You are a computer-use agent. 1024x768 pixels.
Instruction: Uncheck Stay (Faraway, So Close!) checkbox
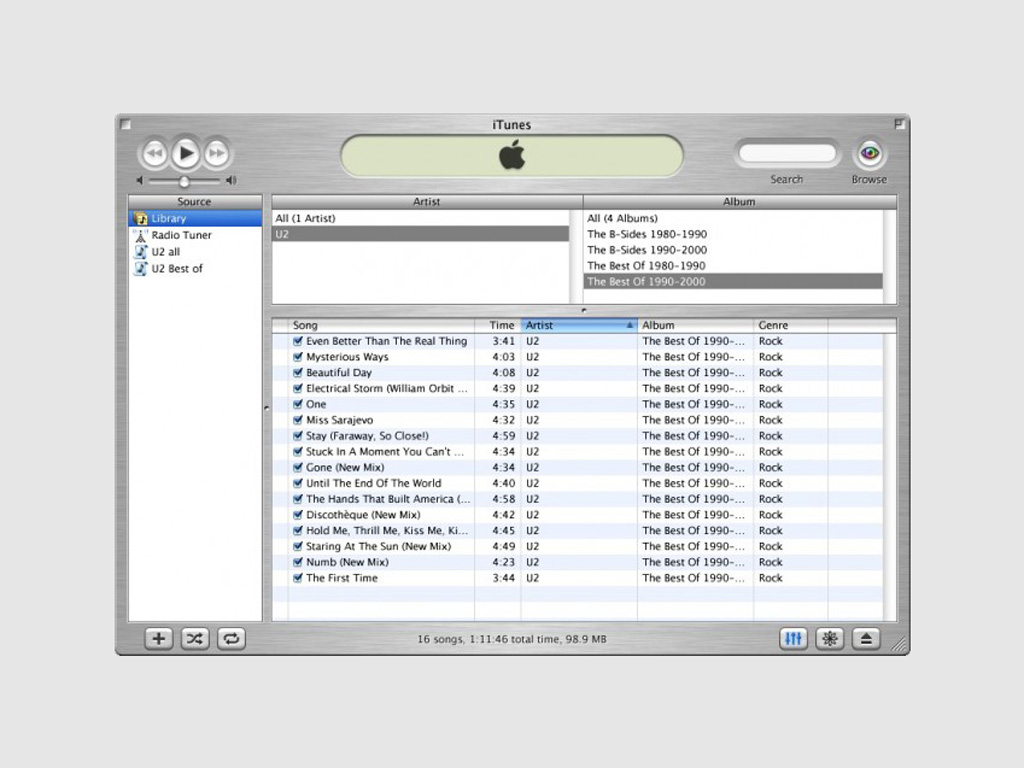[x=298, y=436]
